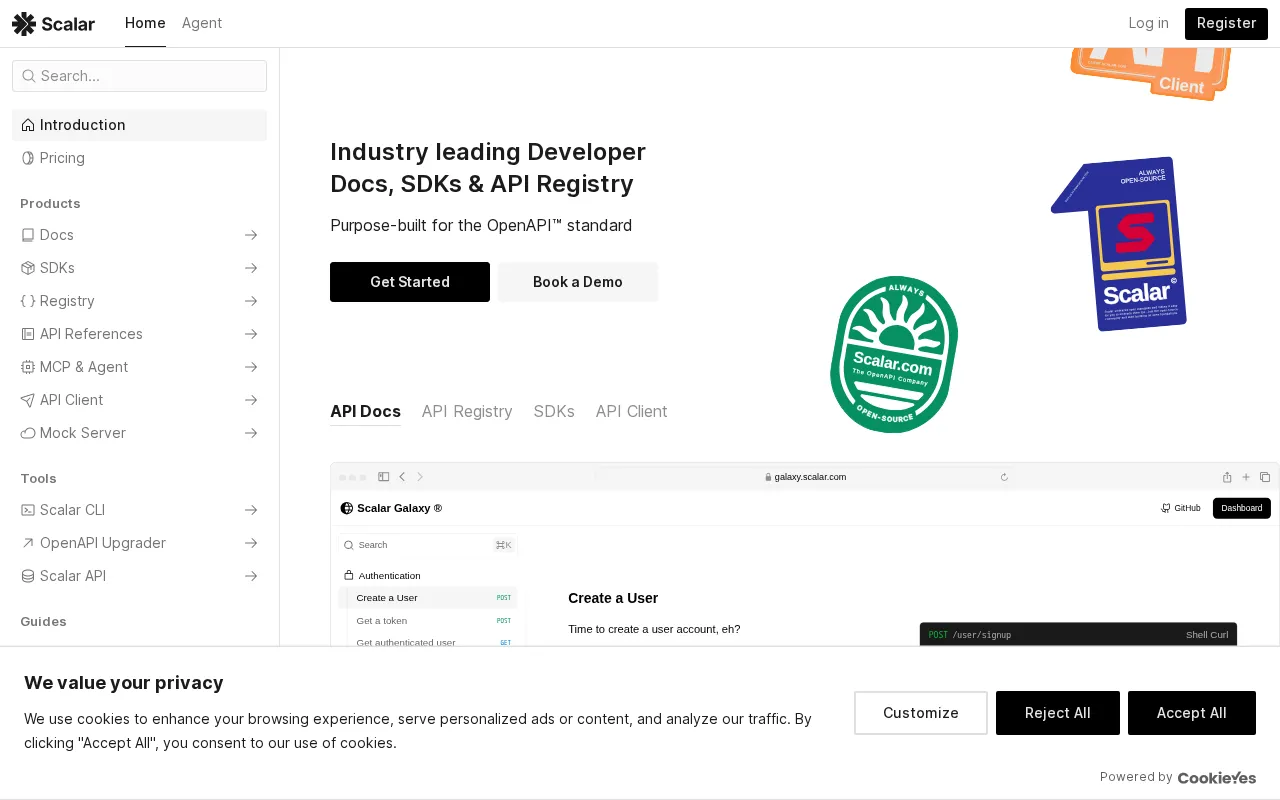Select the API Docs tab
1280x800 pixels.
[x=365, y=411]
